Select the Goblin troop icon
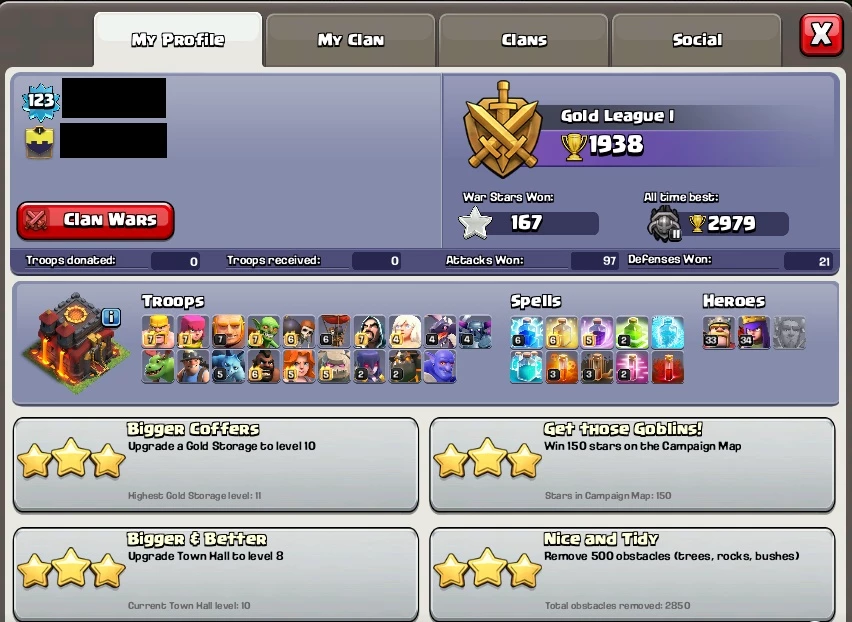852x622 pixels. coord(264,331)
